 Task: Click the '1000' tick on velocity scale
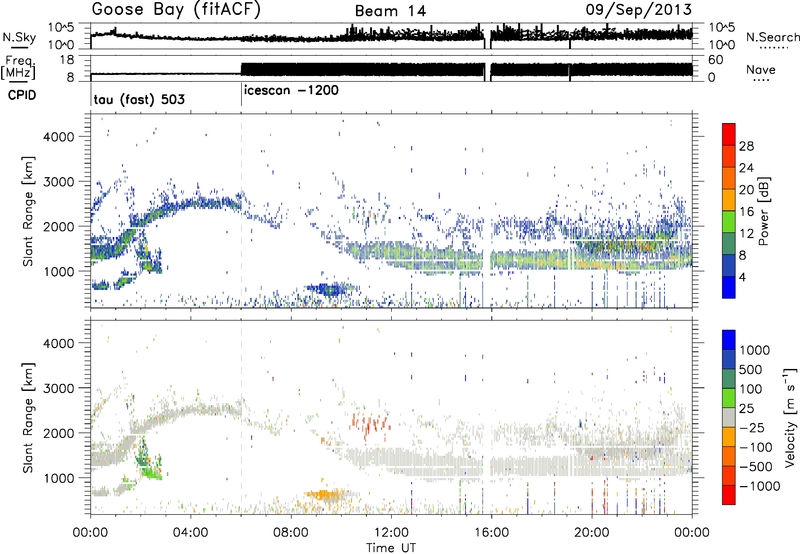pos(755,350)
